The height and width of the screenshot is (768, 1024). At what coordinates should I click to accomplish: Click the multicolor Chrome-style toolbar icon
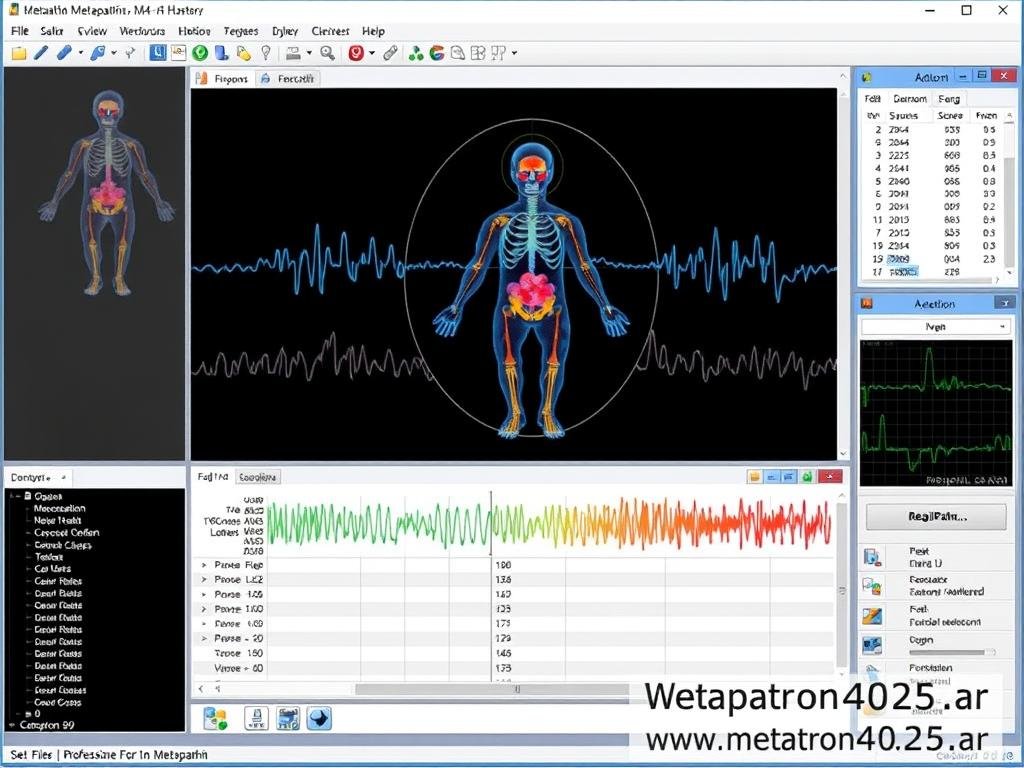(437, 53)
